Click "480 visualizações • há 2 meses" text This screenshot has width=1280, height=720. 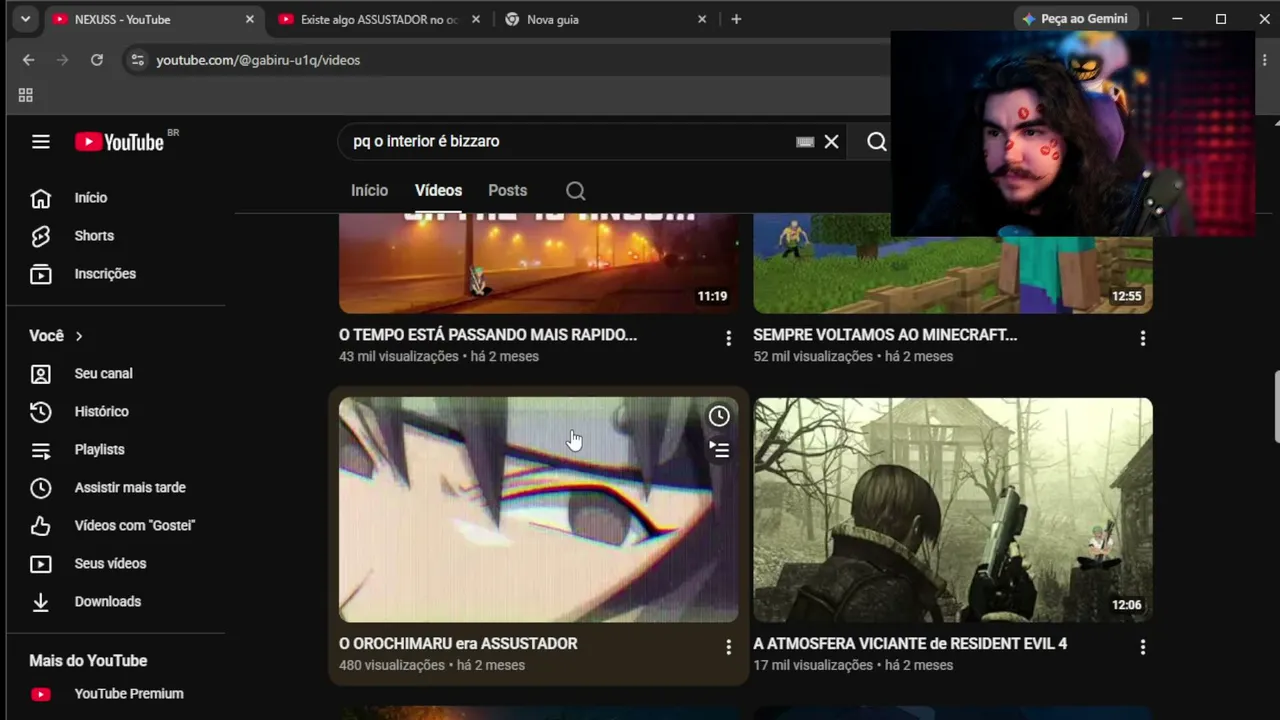(432, 665)
